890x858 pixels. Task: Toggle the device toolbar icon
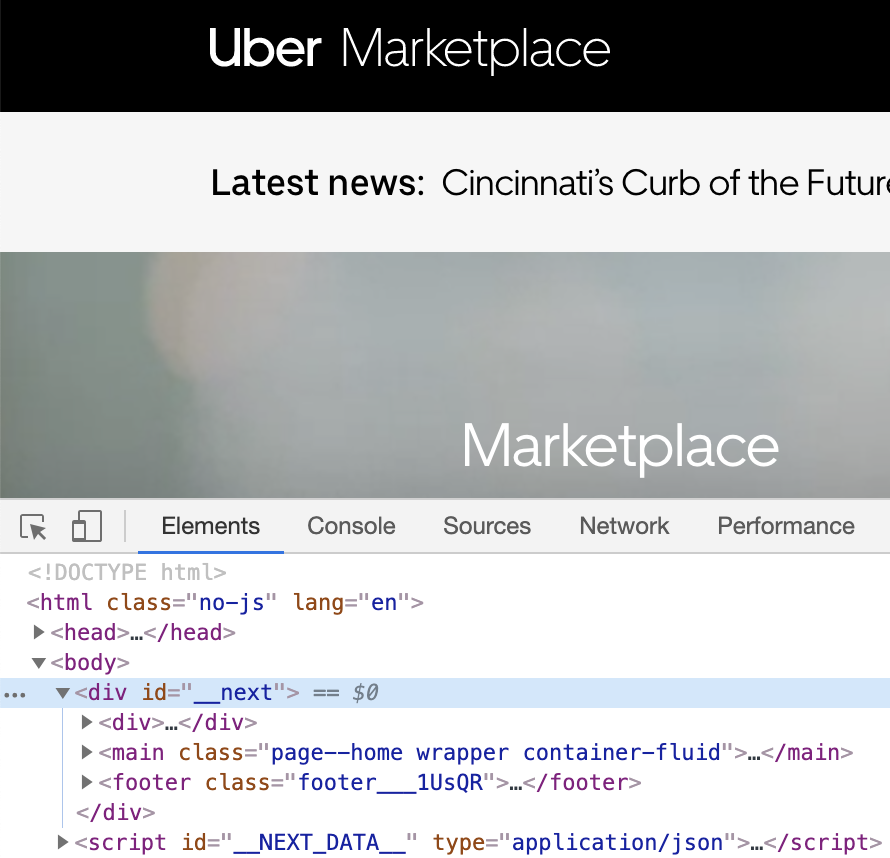[x=87, y=526]
